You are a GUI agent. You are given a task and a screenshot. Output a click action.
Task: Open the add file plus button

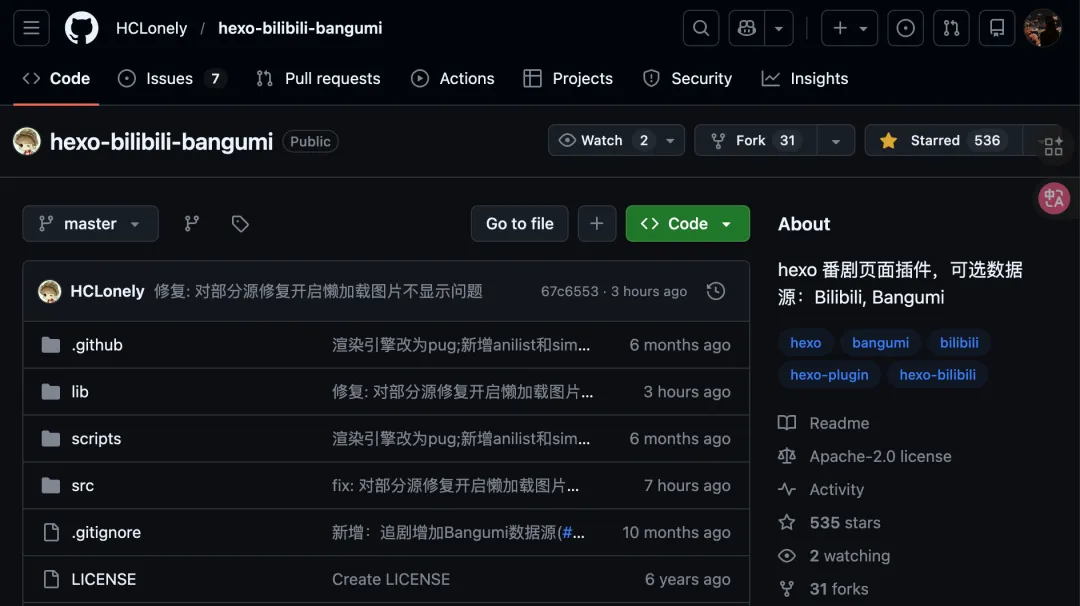coord(596,224)
